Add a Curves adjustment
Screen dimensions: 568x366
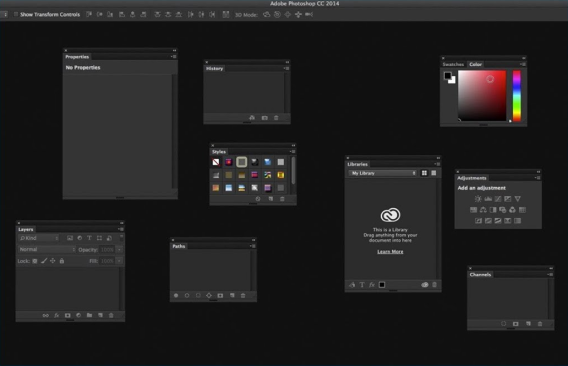(498, 199)
